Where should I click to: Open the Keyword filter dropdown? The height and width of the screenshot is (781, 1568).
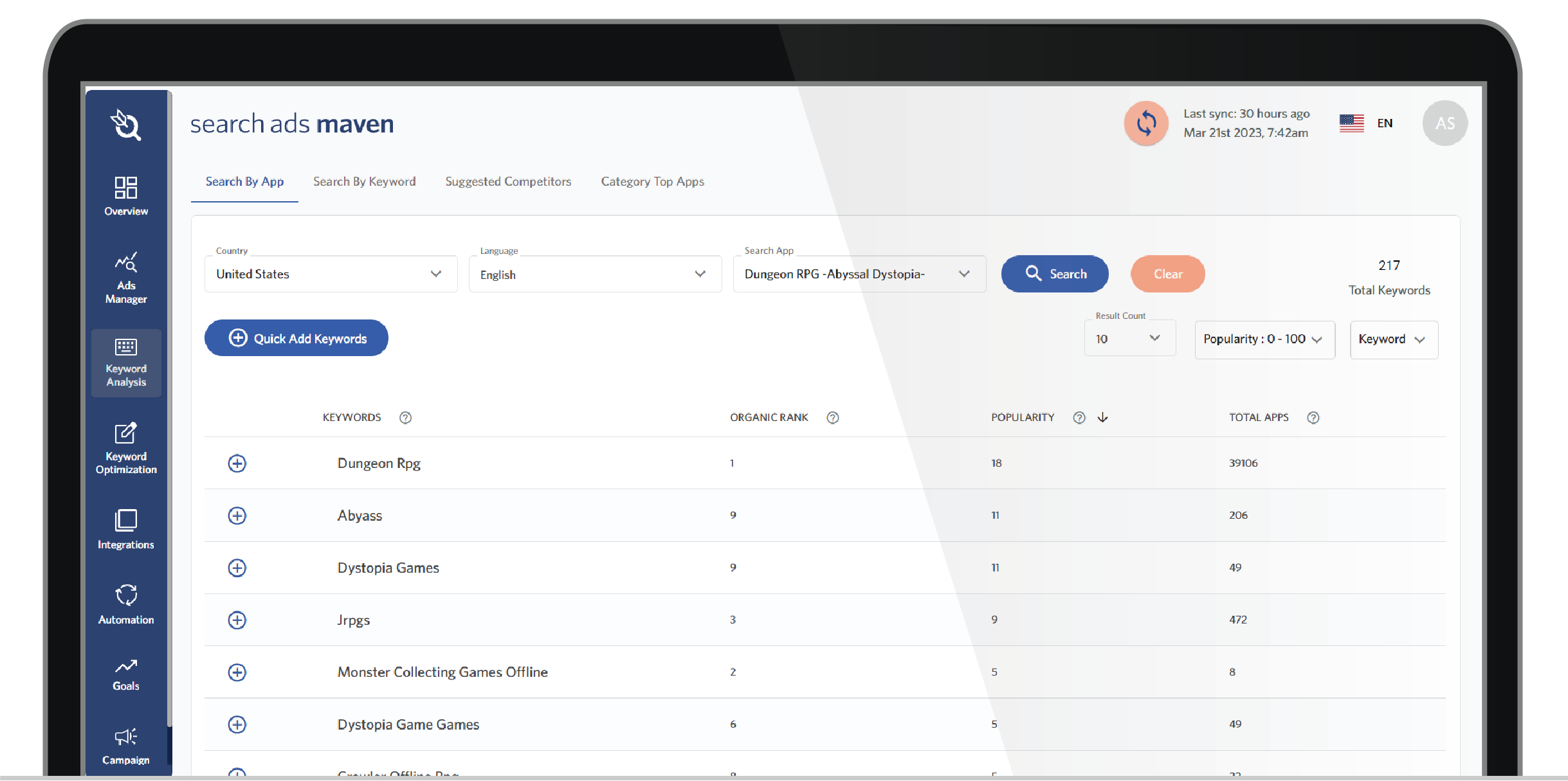pyautogui.click(x=1394, y=339)
